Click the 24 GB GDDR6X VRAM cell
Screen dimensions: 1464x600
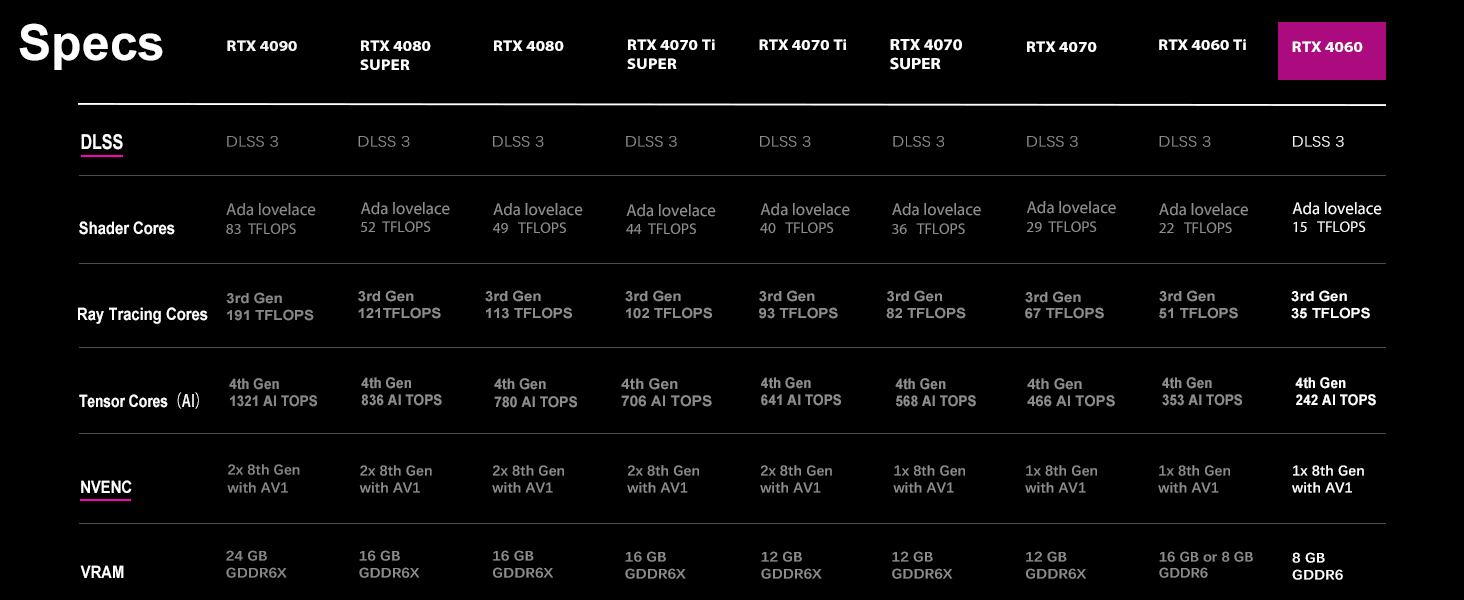257,564
